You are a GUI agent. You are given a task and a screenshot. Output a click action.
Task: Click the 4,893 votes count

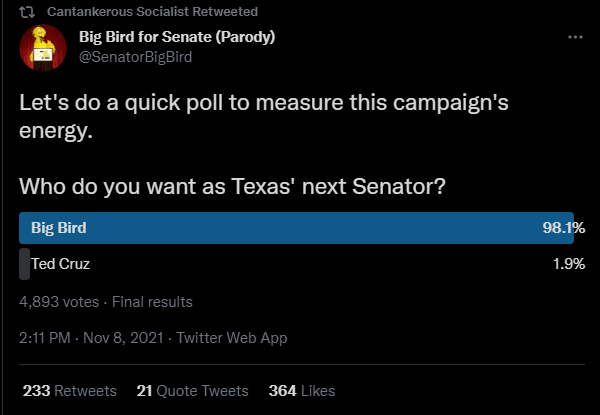[59, 302]
